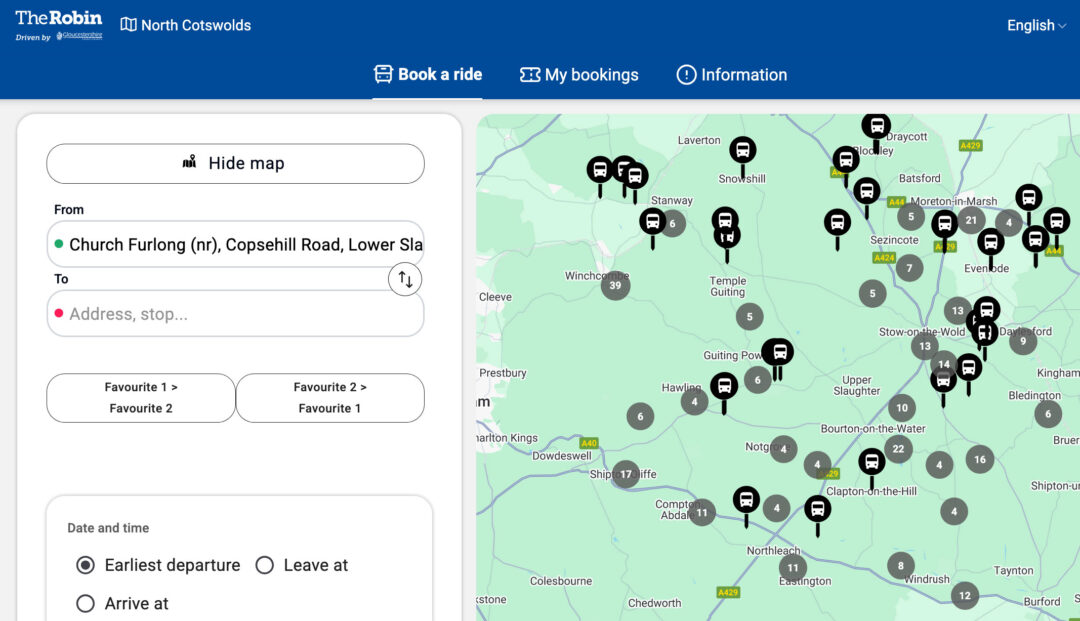Choose the Favourite 1 > Favourite 2 route
Image resolution: width=1080 pixels, height=621 pixels.
[x=141, y=398]
